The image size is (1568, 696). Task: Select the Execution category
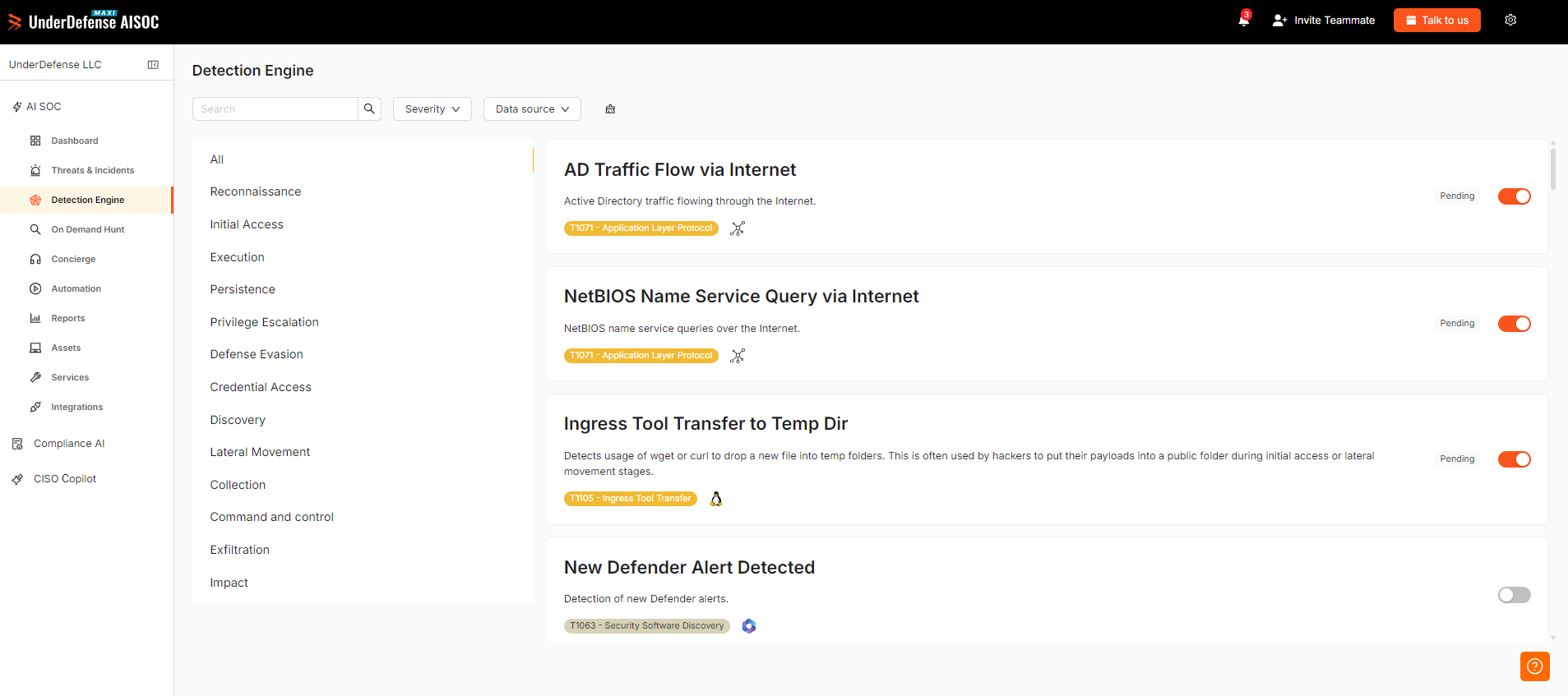[238, 257]
